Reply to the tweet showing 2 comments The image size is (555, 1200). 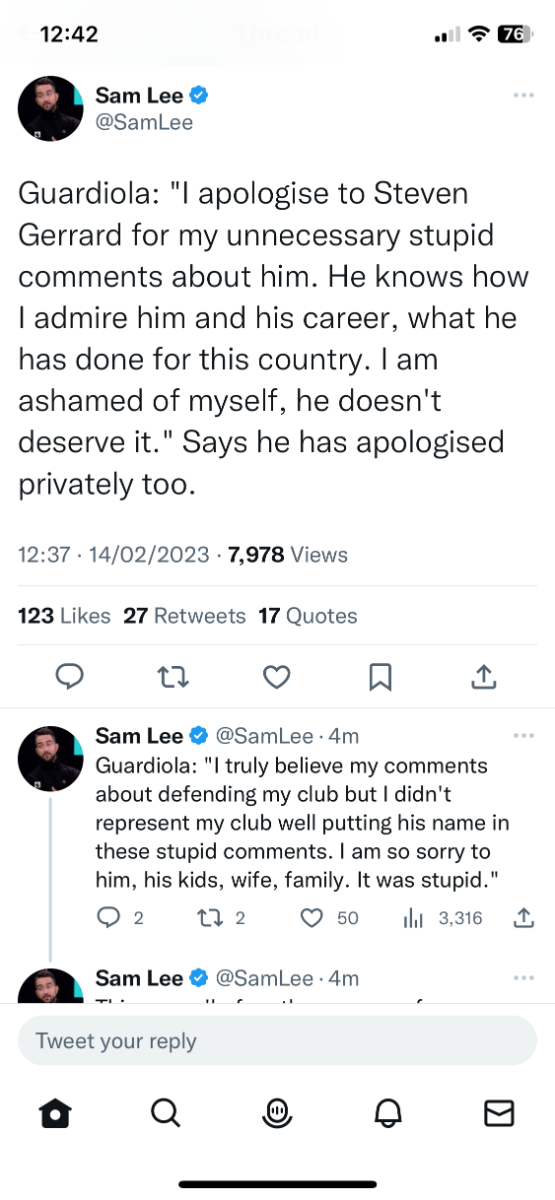point(120,917)
